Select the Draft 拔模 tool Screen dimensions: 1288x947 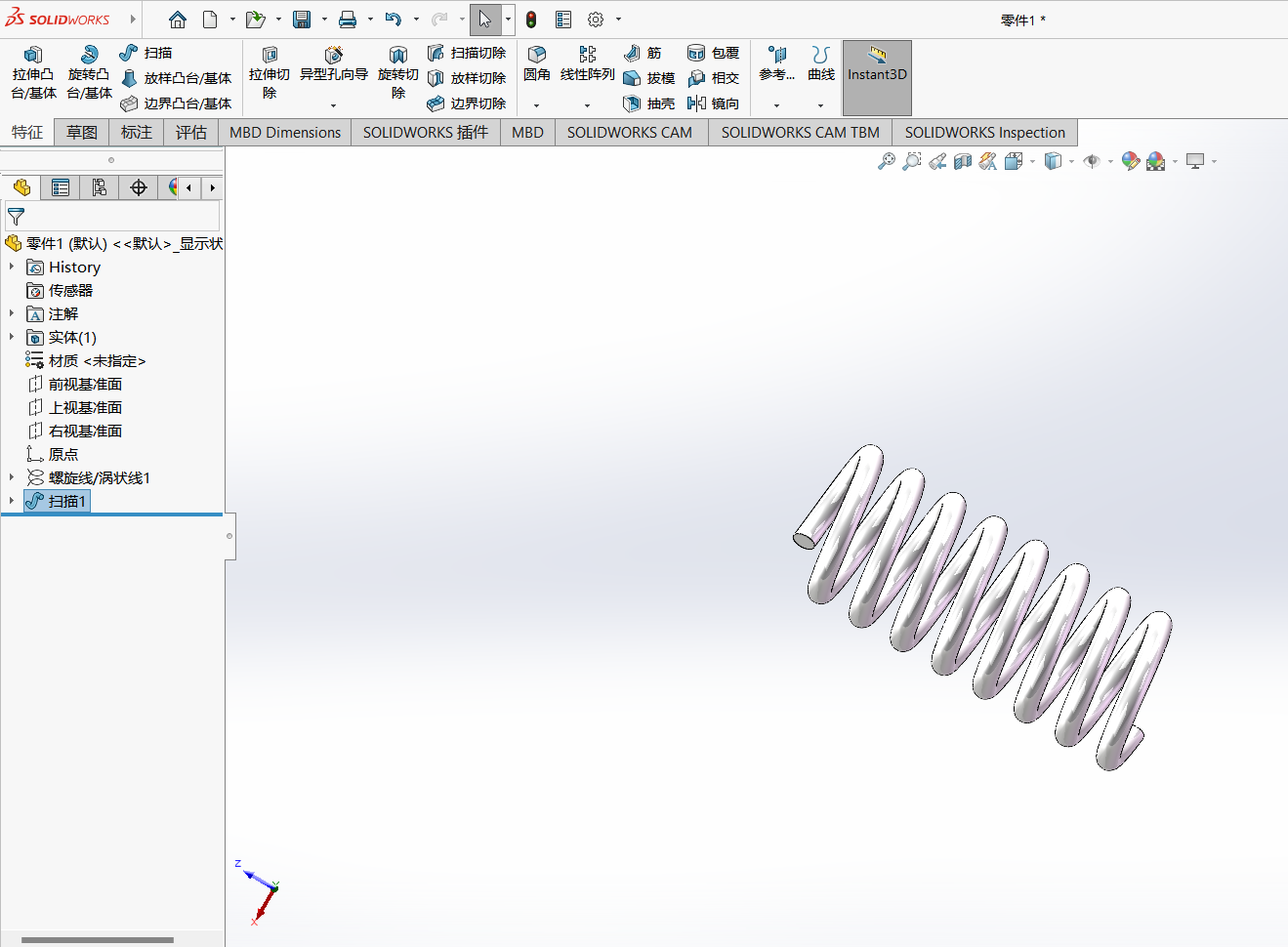648,78
